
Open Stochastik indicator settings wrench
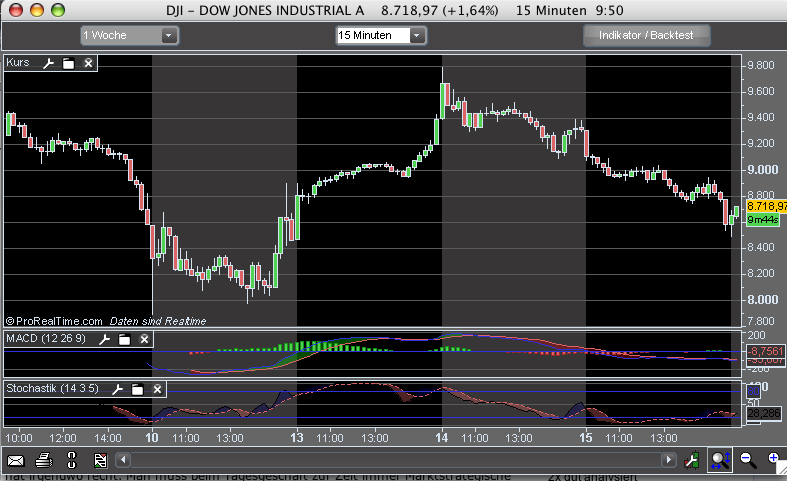point(117,389)
